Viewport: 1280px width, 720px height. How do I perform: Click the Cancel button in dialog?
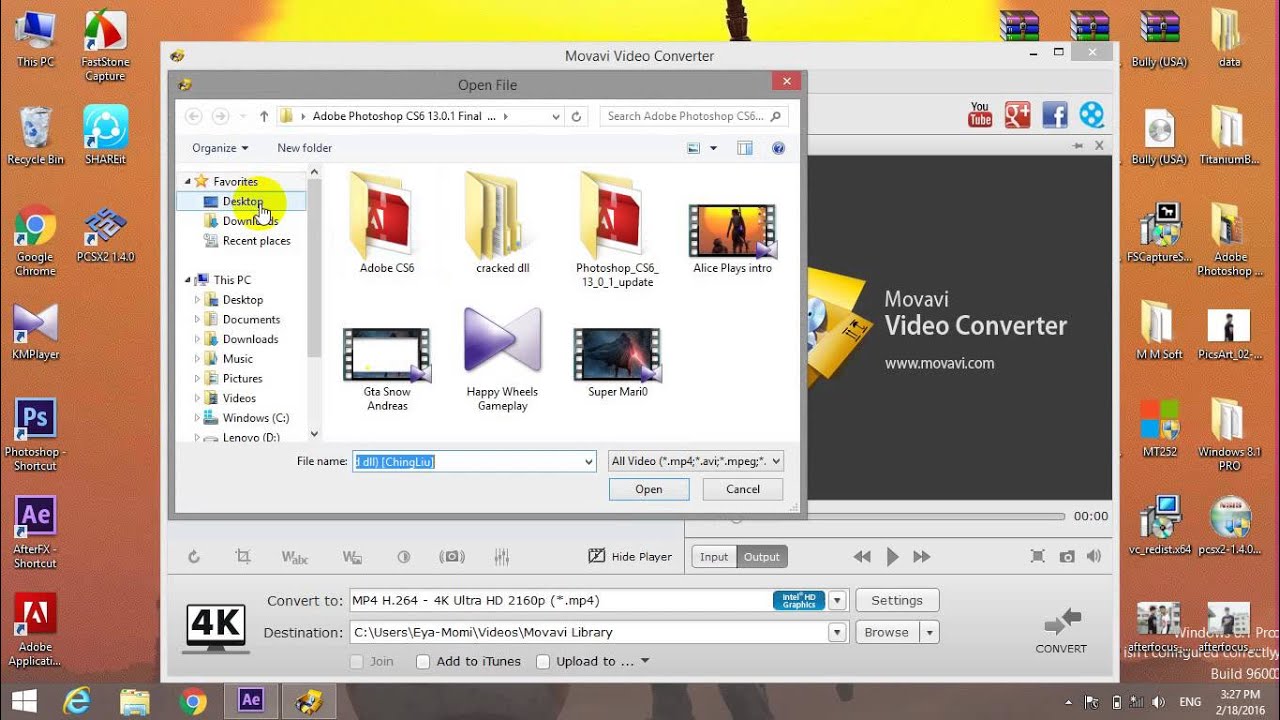click(x=743, y=489)
